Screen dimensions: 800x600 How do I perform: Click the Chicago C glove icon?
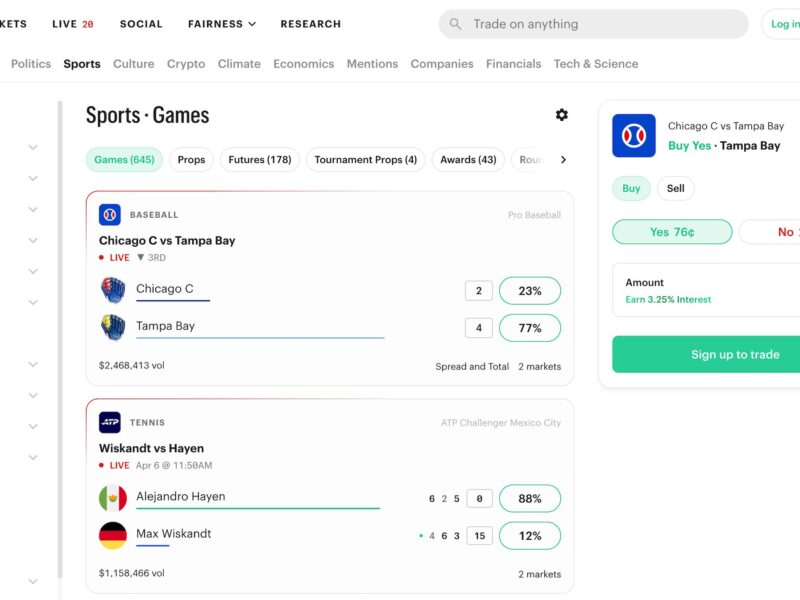click(x=113, y=290)
